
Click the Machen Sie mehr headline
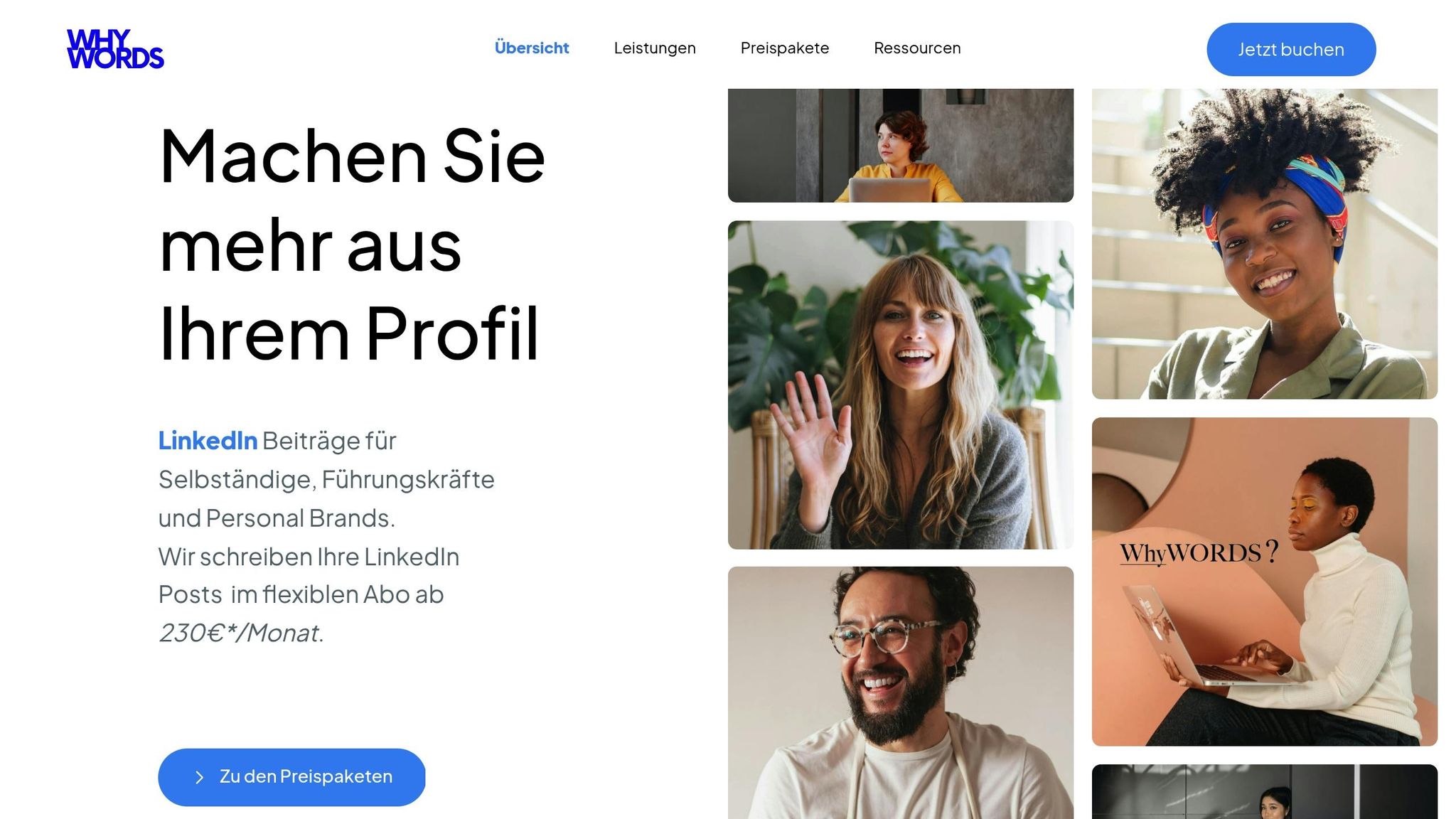tap(352, 244)
